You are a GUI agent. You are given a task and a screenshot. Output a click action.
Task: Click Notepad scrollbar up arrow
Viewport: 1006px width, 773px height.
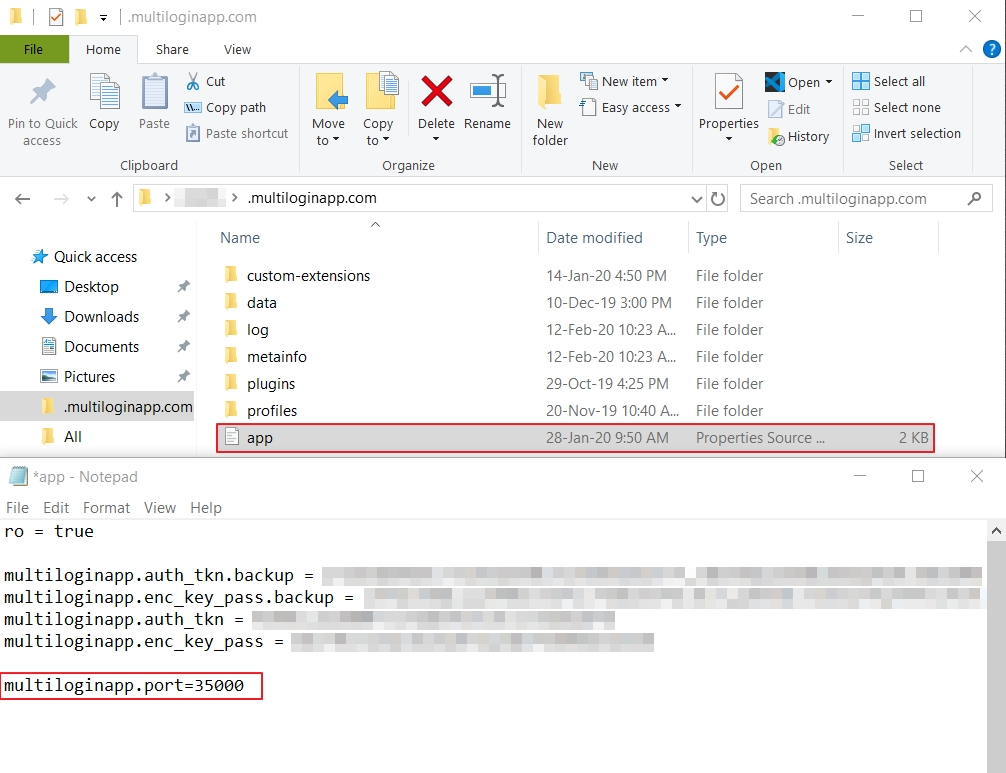pos(996,531)
